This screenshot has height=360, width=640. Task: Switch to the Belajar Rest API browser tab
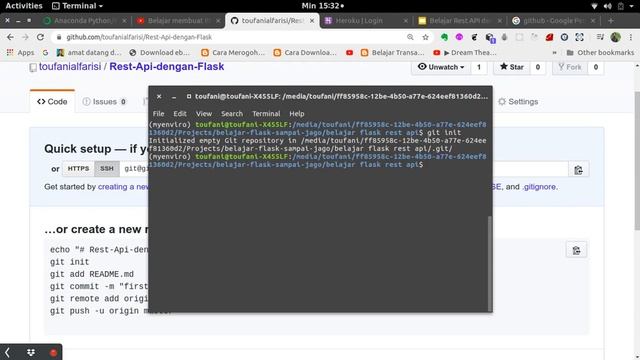[459, 20]
